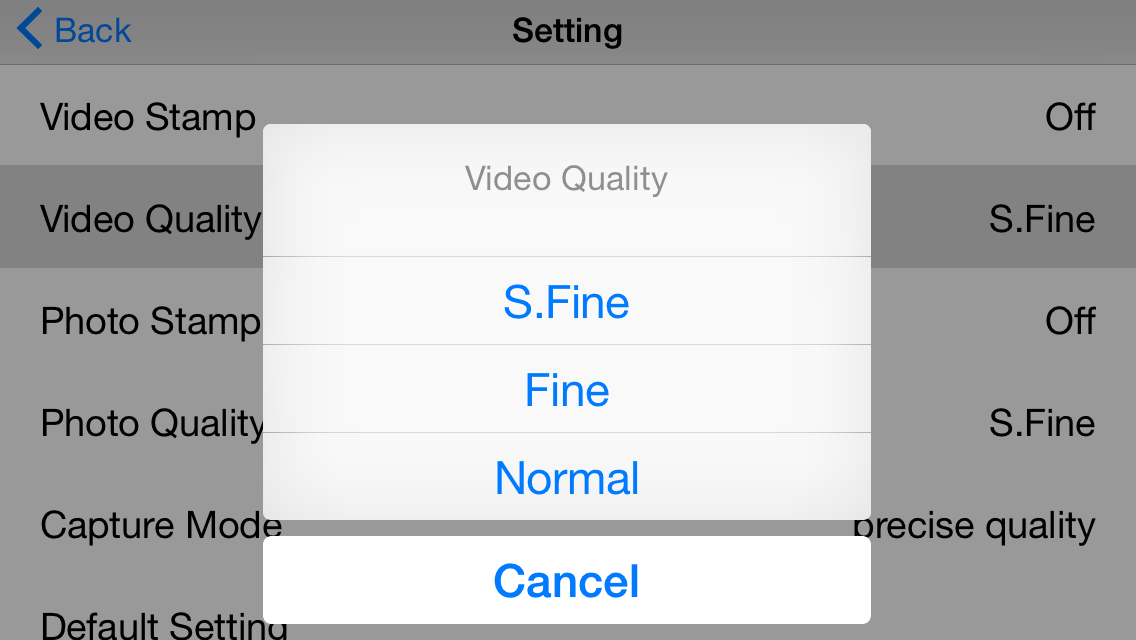The height and width of the screenshot is (640, 1136).
Task: Toggle the Video Stamp Off value
Action: 1070,117
